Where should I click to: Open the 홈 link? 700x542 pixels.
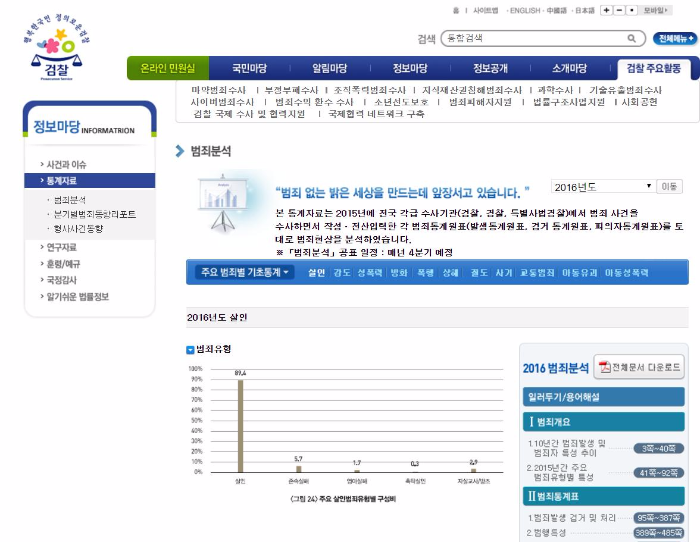click(456, 10)
